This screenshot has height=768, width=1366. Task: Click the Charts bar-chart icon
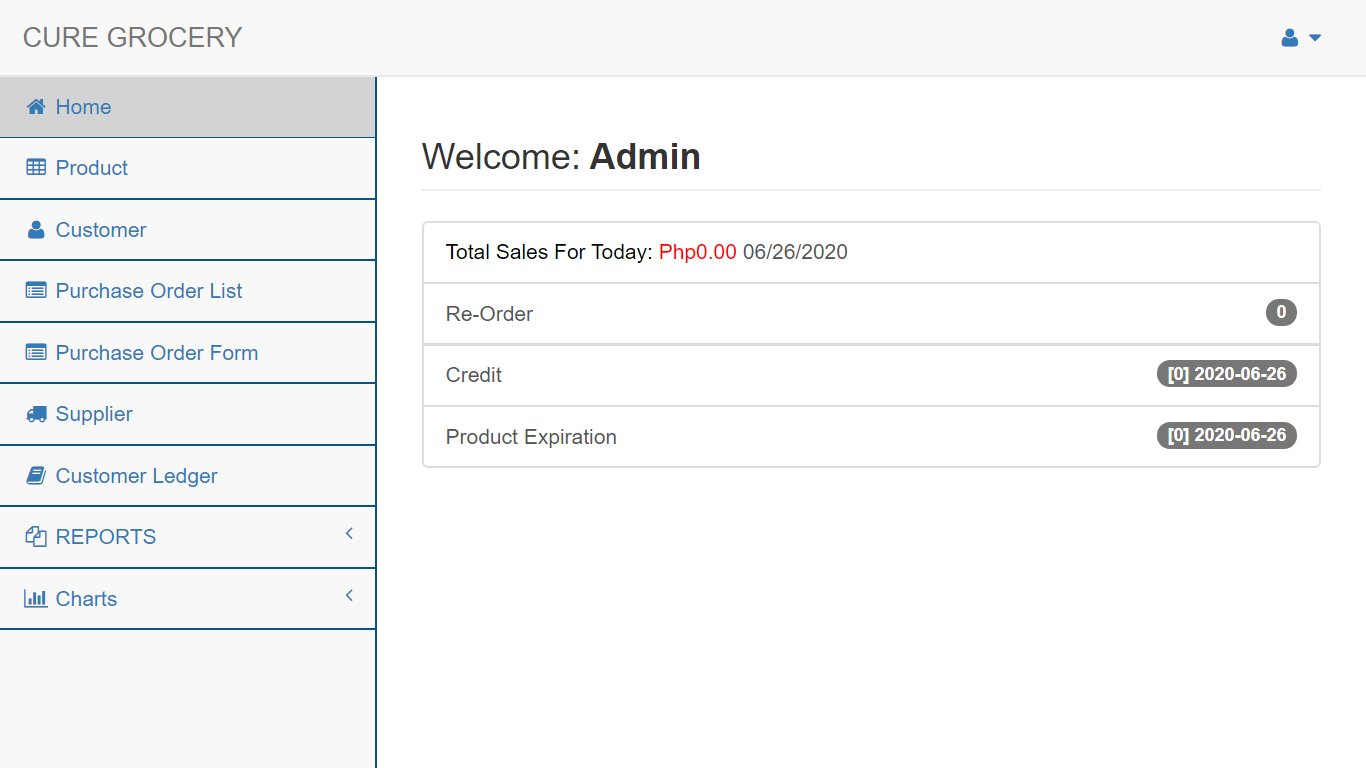[x=37, y=598]
